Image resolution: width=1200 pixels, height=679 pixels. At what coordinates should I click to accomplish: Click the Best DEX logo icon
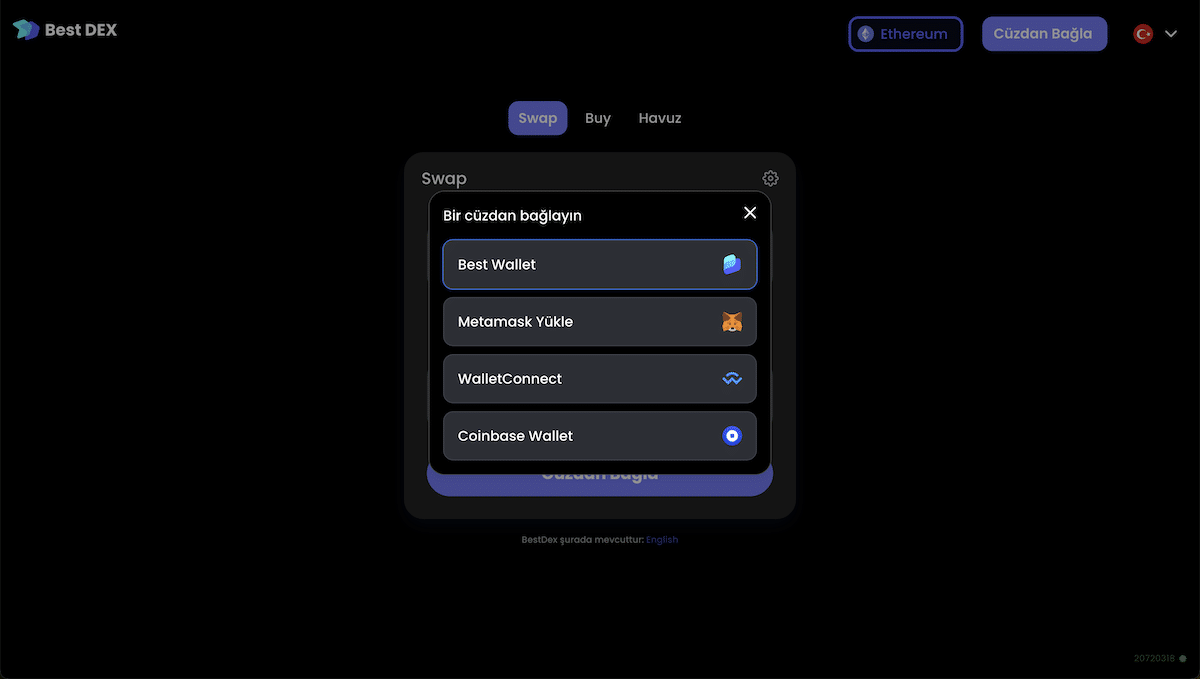point(25,30)
